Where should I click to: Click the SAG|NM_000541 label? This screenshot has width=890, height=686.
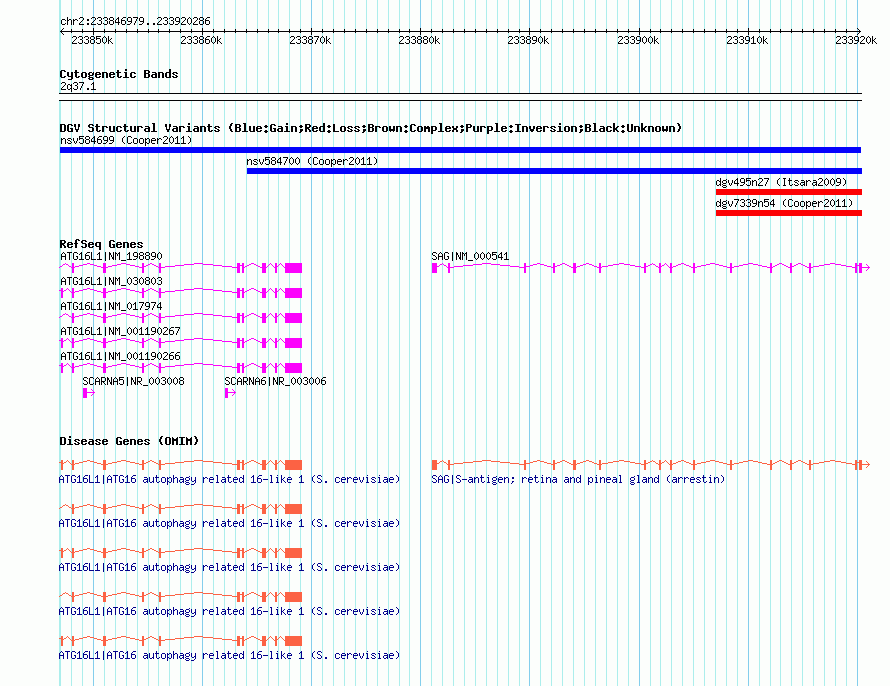[470, 256]
